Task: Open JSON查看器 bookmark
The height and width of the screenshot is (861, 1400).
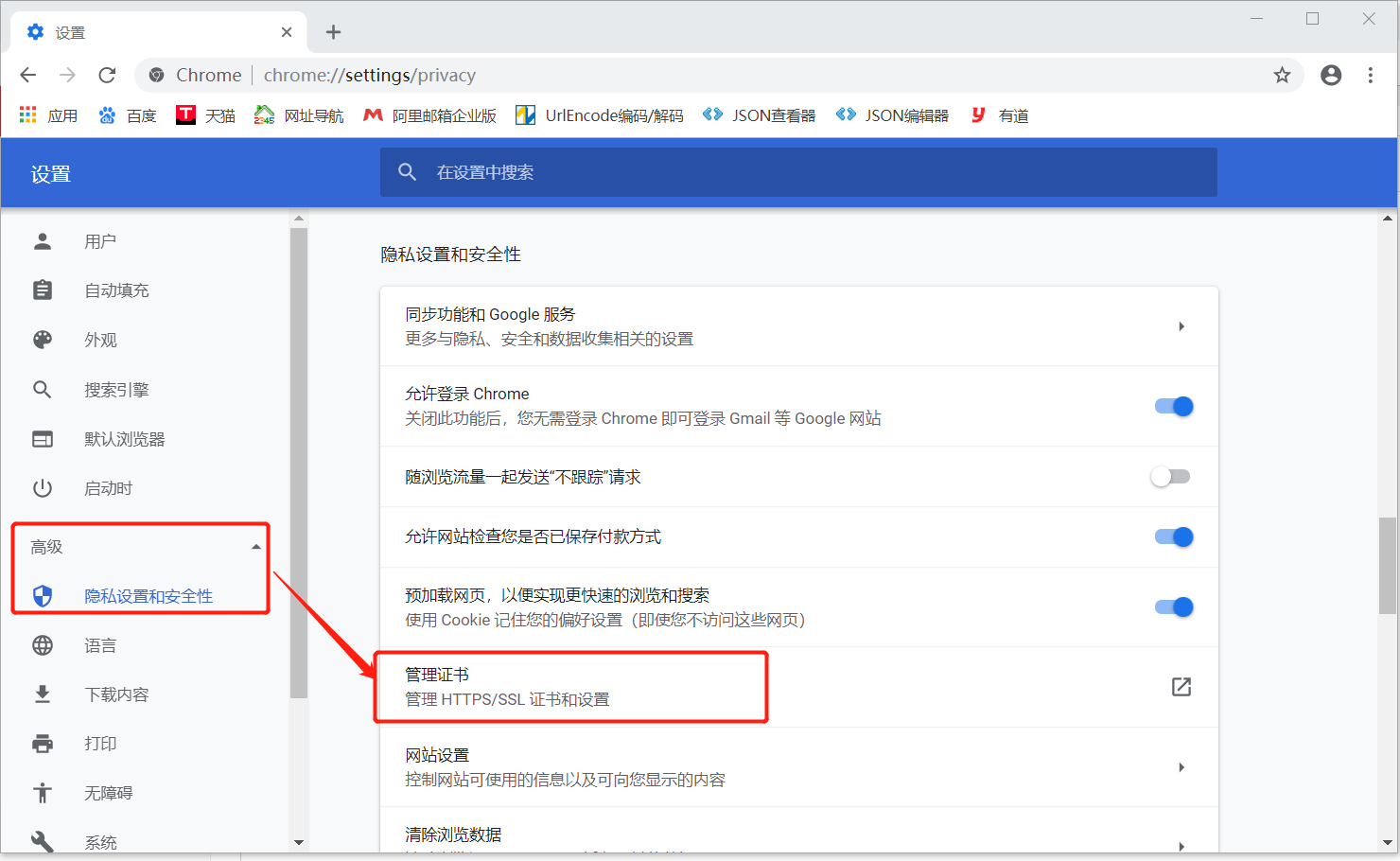Action: (x=759, y=115)
